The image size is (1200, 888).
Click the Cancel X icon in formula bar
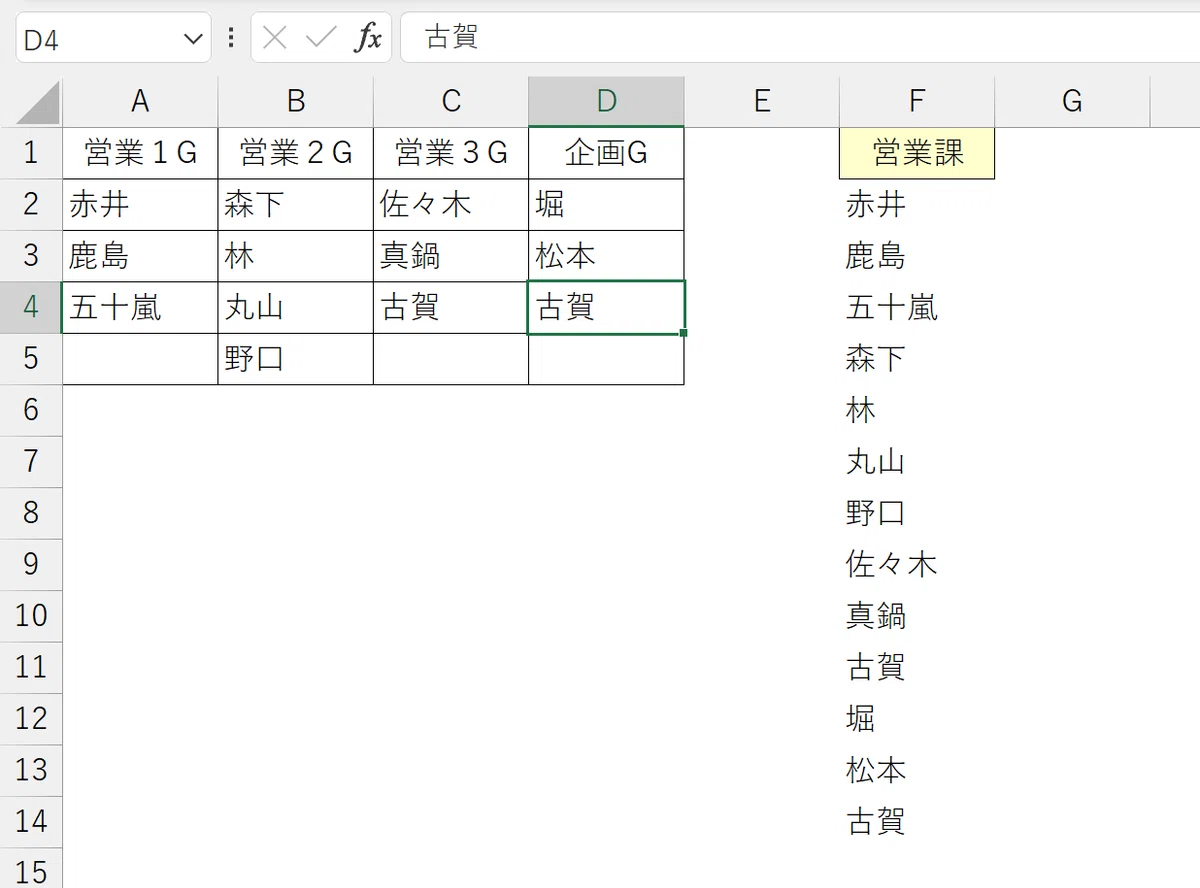point(274,38)
